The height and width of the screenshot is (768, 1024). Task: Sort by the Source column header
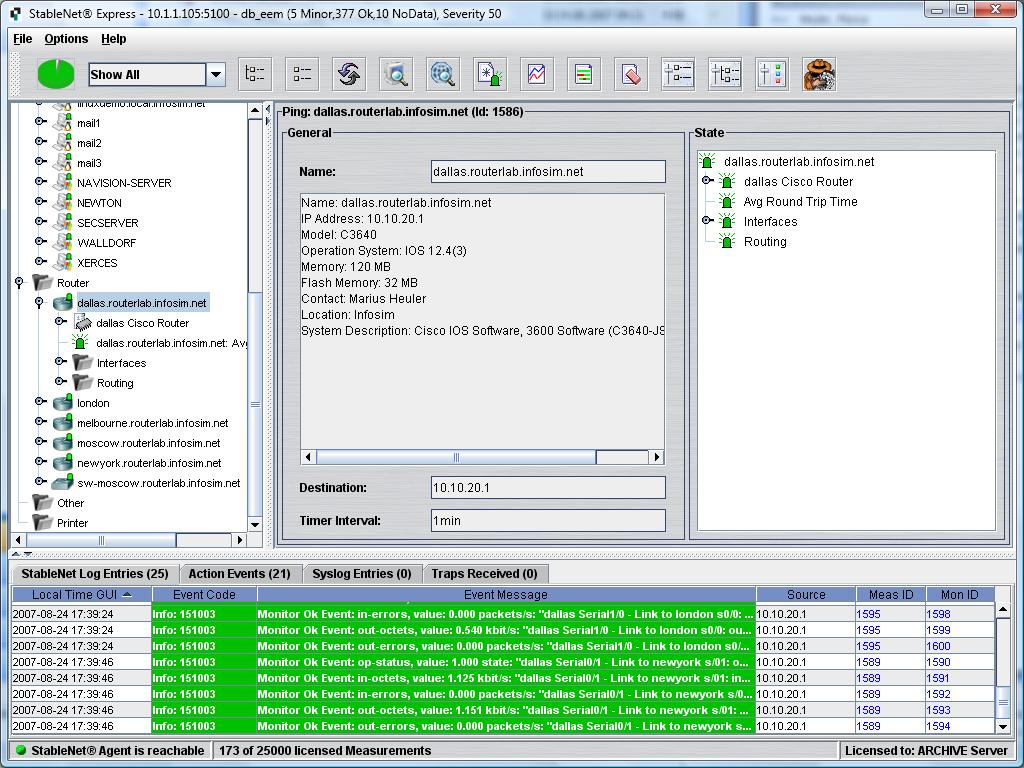click(x=806, y=594)
